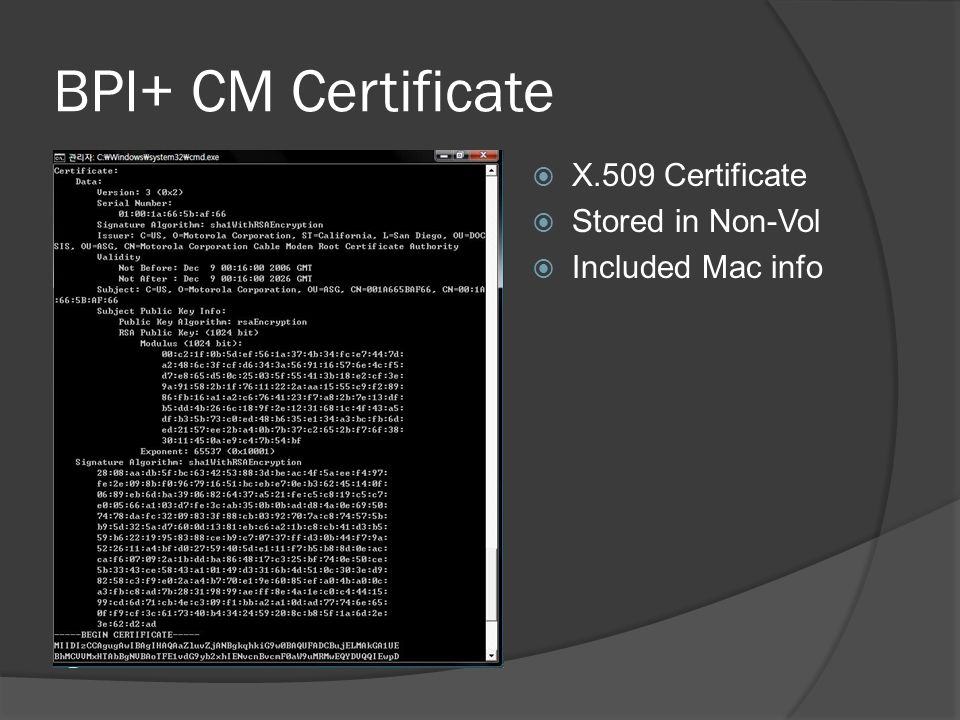This screenshot has width=960, height=720.
Task: Select the Included Mac info bullet
Action: (697, 267)
